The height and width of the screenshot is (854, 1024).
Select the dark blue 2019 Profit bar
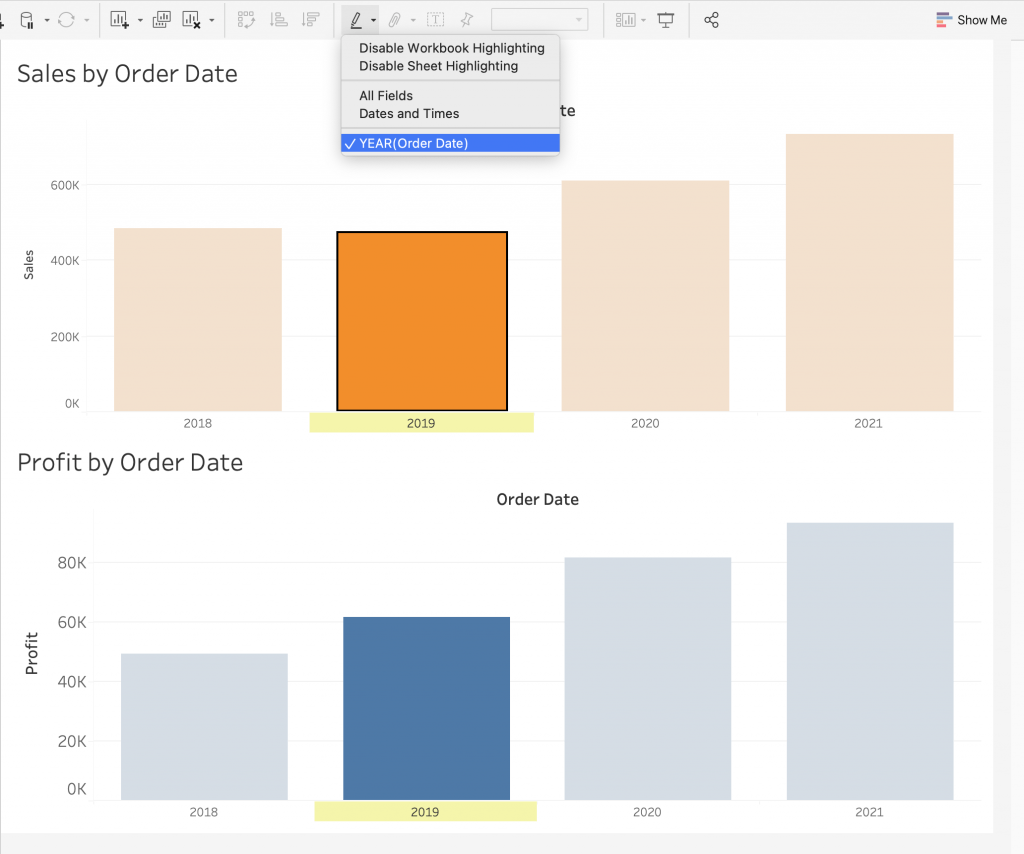coord(426,708)
